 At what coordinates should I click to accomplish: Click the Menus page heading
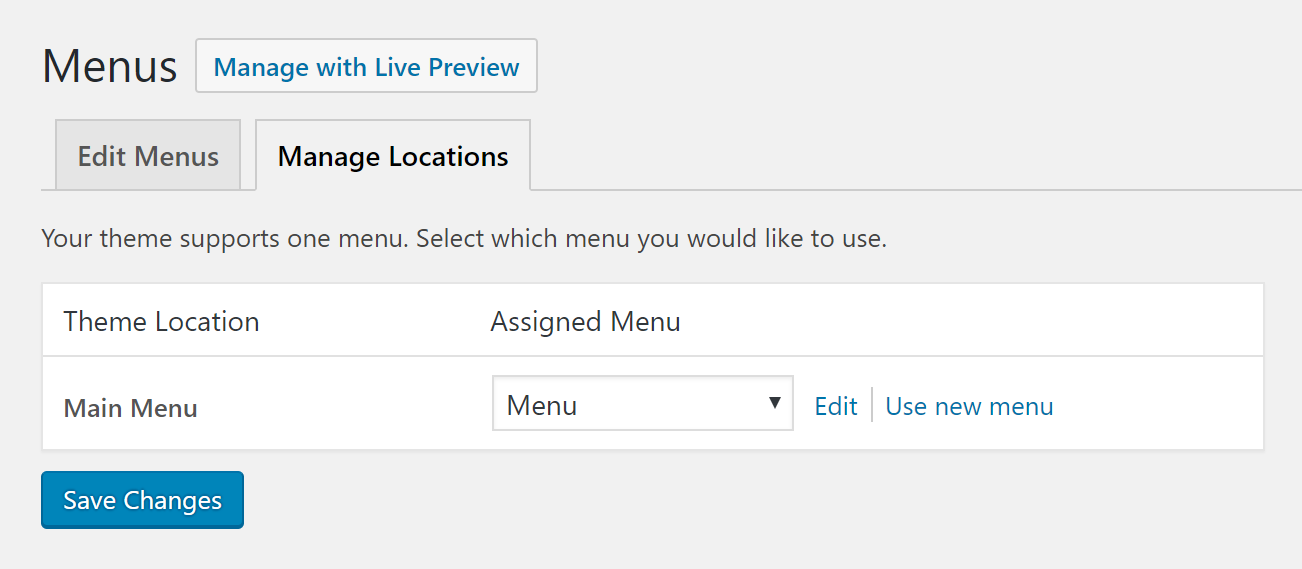pyautogui.click(x=110, y=67)
